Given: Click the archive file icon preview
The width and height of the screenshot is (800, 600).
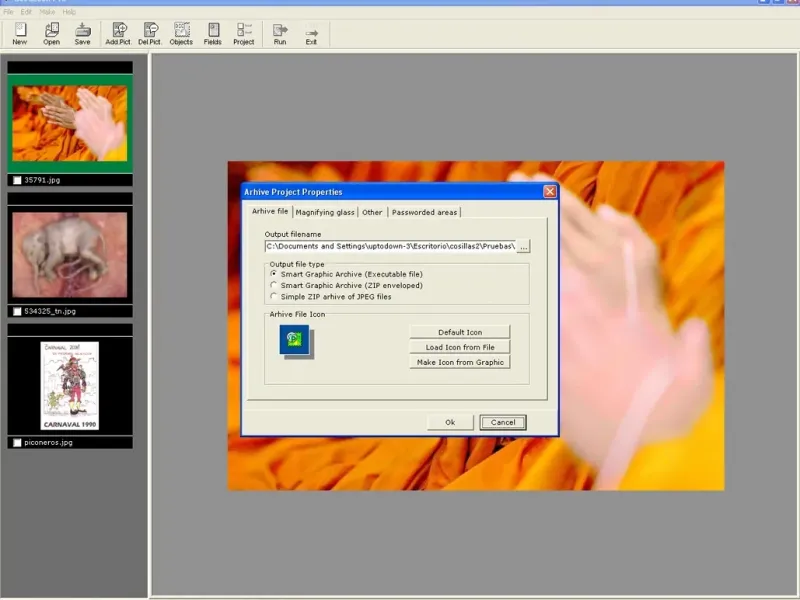Looking at the screenshot, I should pos(295,340).
